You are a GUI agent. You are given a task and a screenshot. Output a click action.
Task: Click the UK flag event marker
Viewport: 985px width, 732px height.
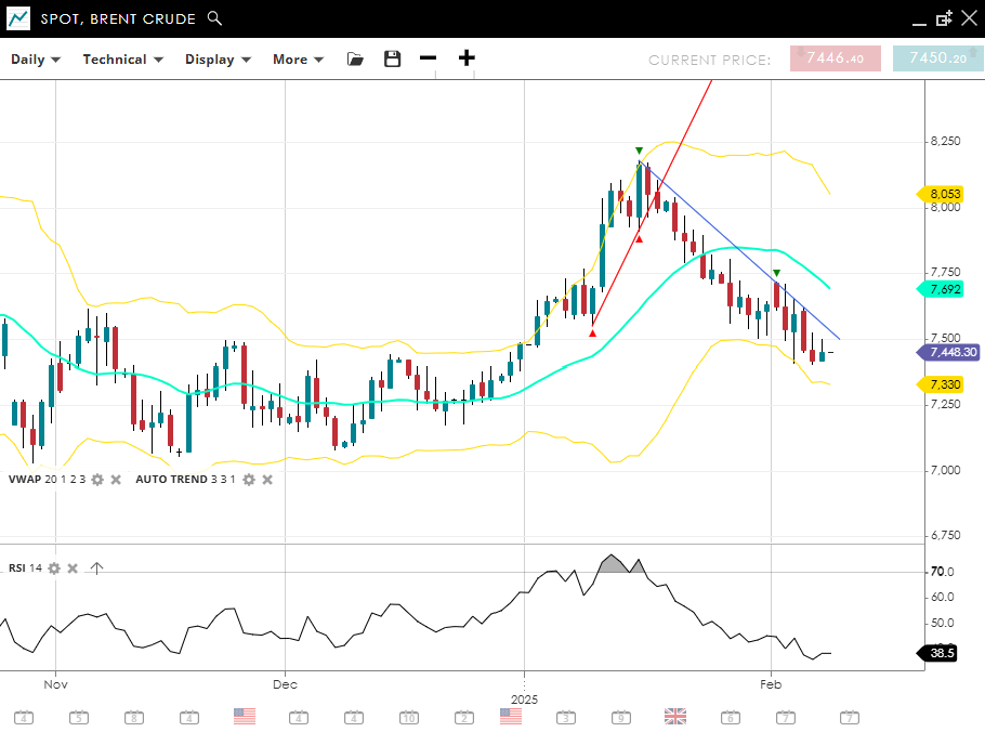tap(675, 716)
